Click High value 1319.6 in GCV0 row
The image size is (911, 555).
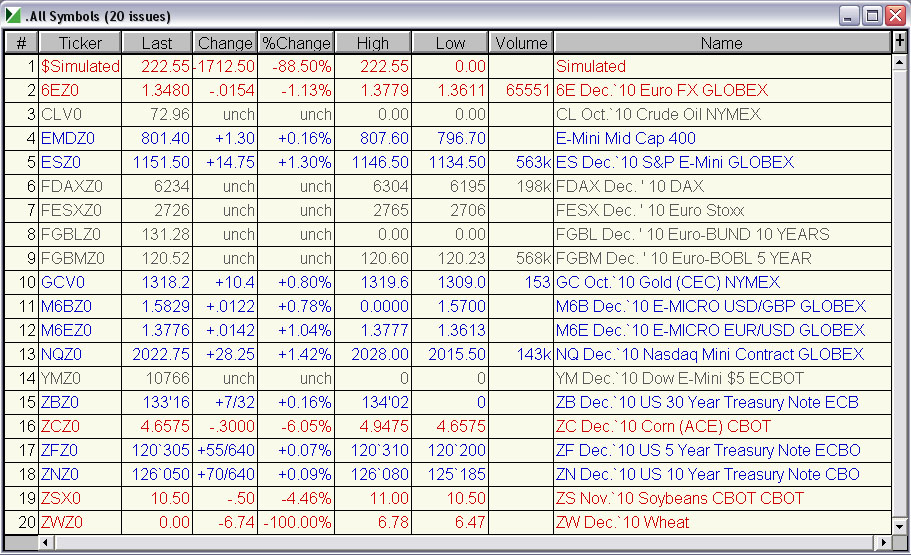[385, 282]
